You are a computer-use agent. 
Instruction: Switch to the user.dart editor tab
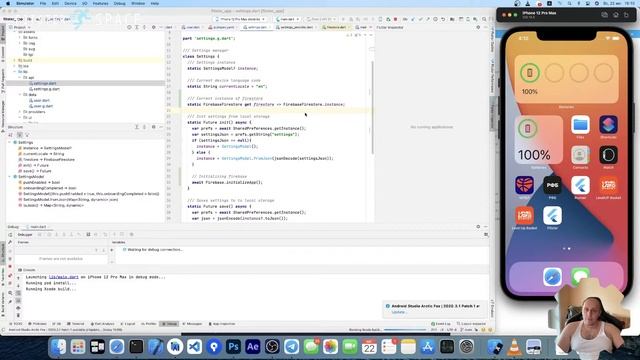pos(192,27)
